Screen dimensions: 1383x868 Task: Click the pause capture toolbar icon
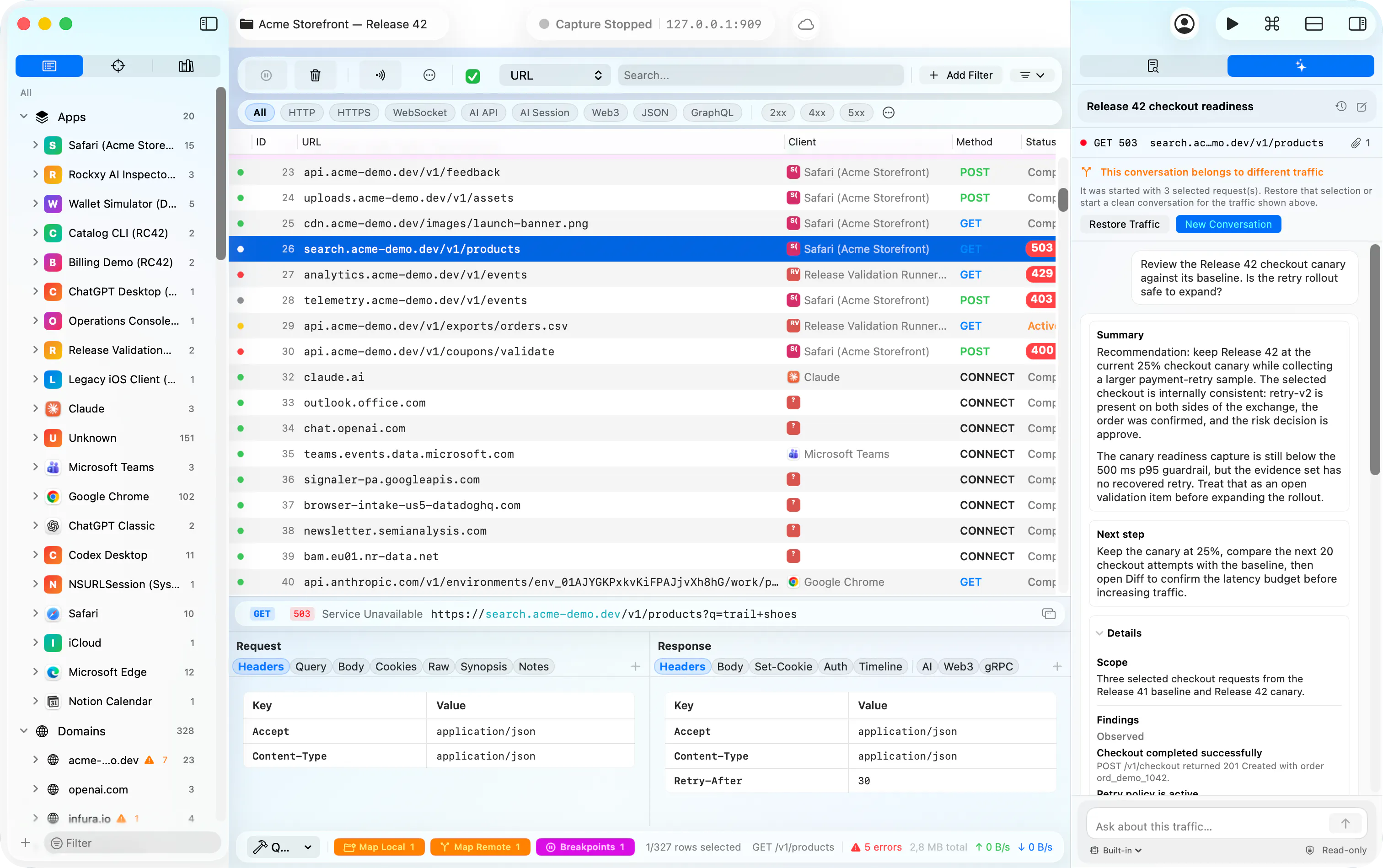266,75
